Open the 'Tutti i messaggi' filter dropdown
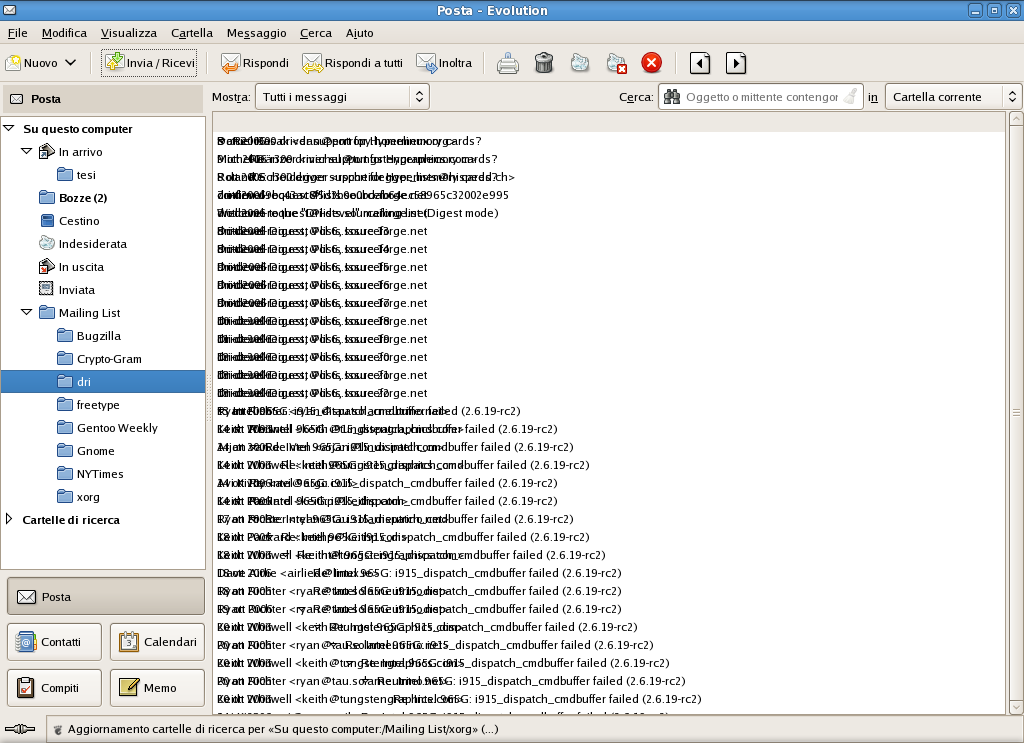The height and width of the screenshot is (744, 1024). click(x=342, y=97)
